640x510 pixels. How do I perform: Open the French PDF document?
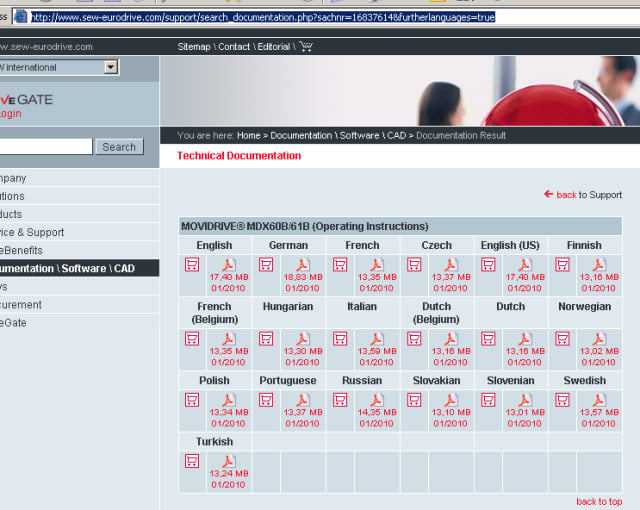coord(377,265)
